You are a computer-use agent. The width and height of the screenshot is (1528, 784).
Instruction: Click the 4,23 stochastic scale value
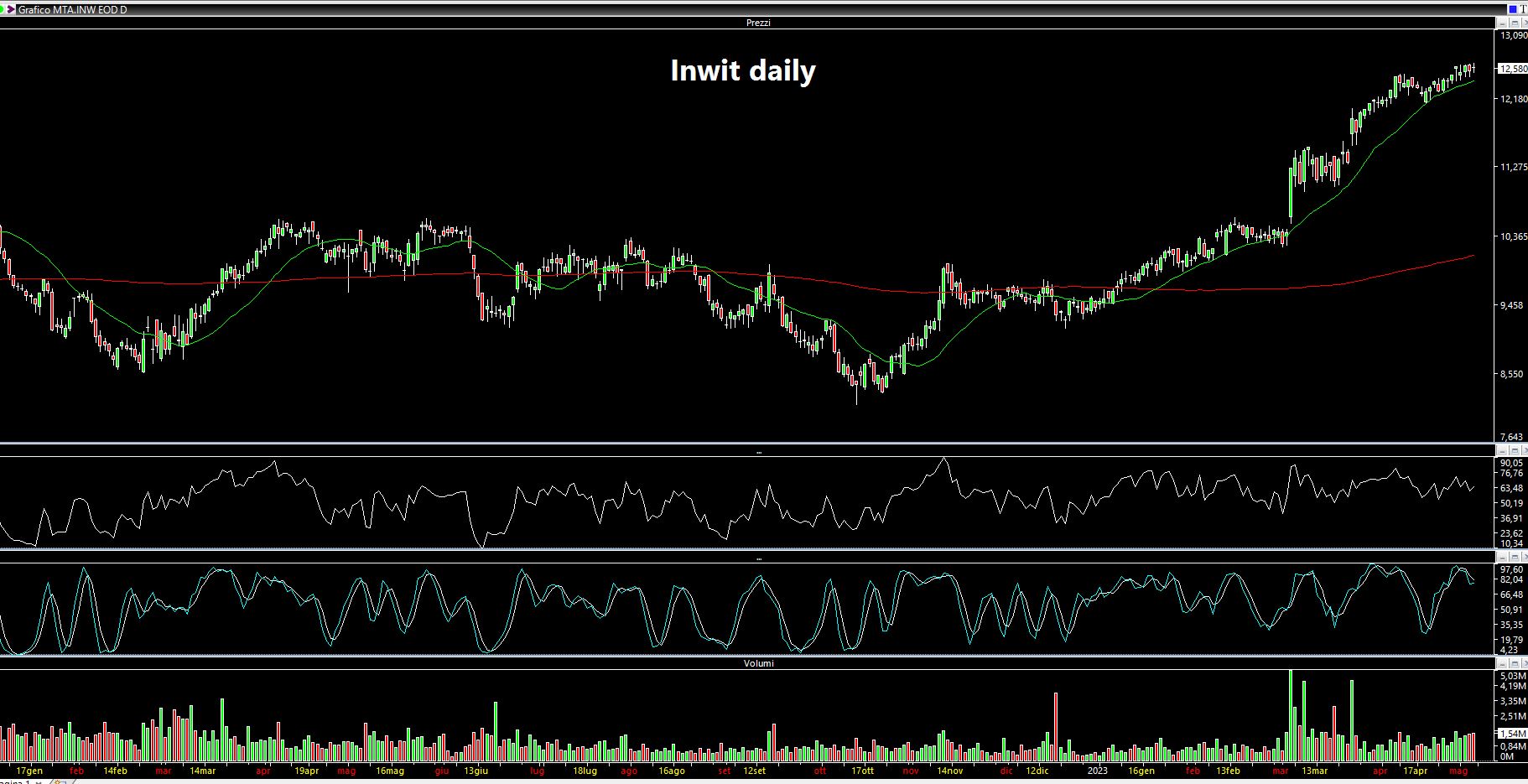tap(1509, 649)
